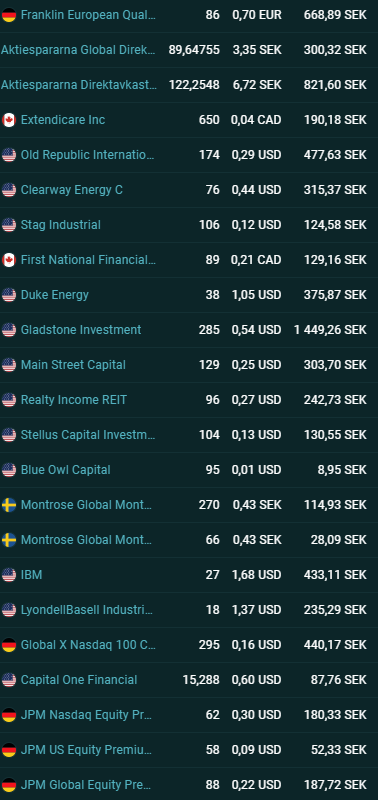Open the Main Street Capital link
Image resolution: width=378 pixels, height=800 pixels.
pyautogui.click(x=73, y=365)
